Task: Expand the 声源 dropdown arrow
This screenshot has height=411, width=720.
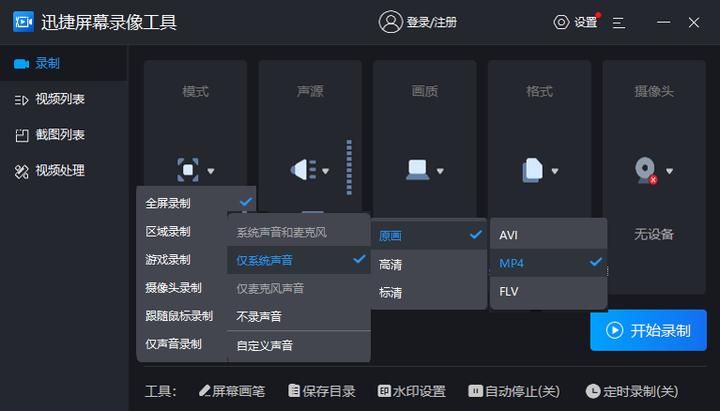Action: (326, 171)
